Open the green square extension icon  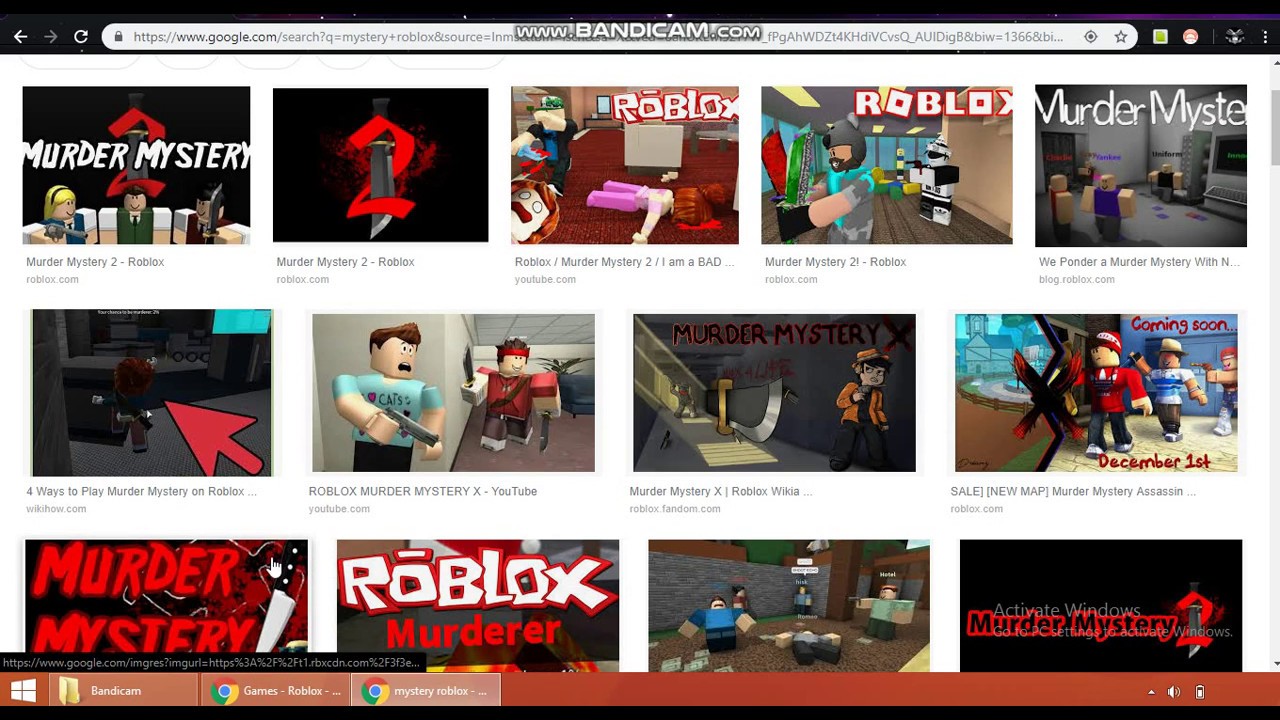click(x=1160, y=37)
